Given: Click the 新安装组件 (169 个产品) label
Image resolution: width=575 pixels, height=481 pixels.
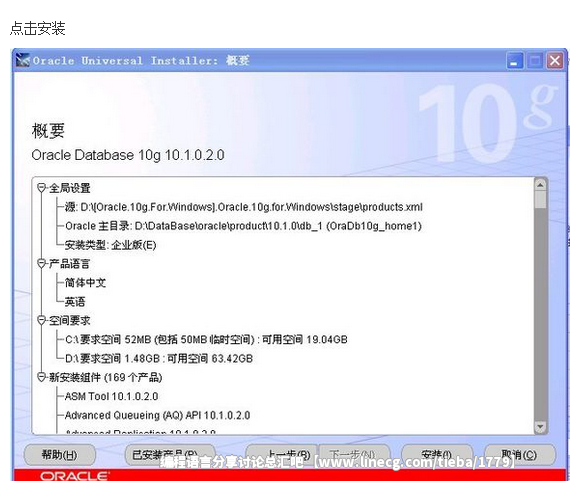Looking at the screenshot, I should tap(106, 377).
